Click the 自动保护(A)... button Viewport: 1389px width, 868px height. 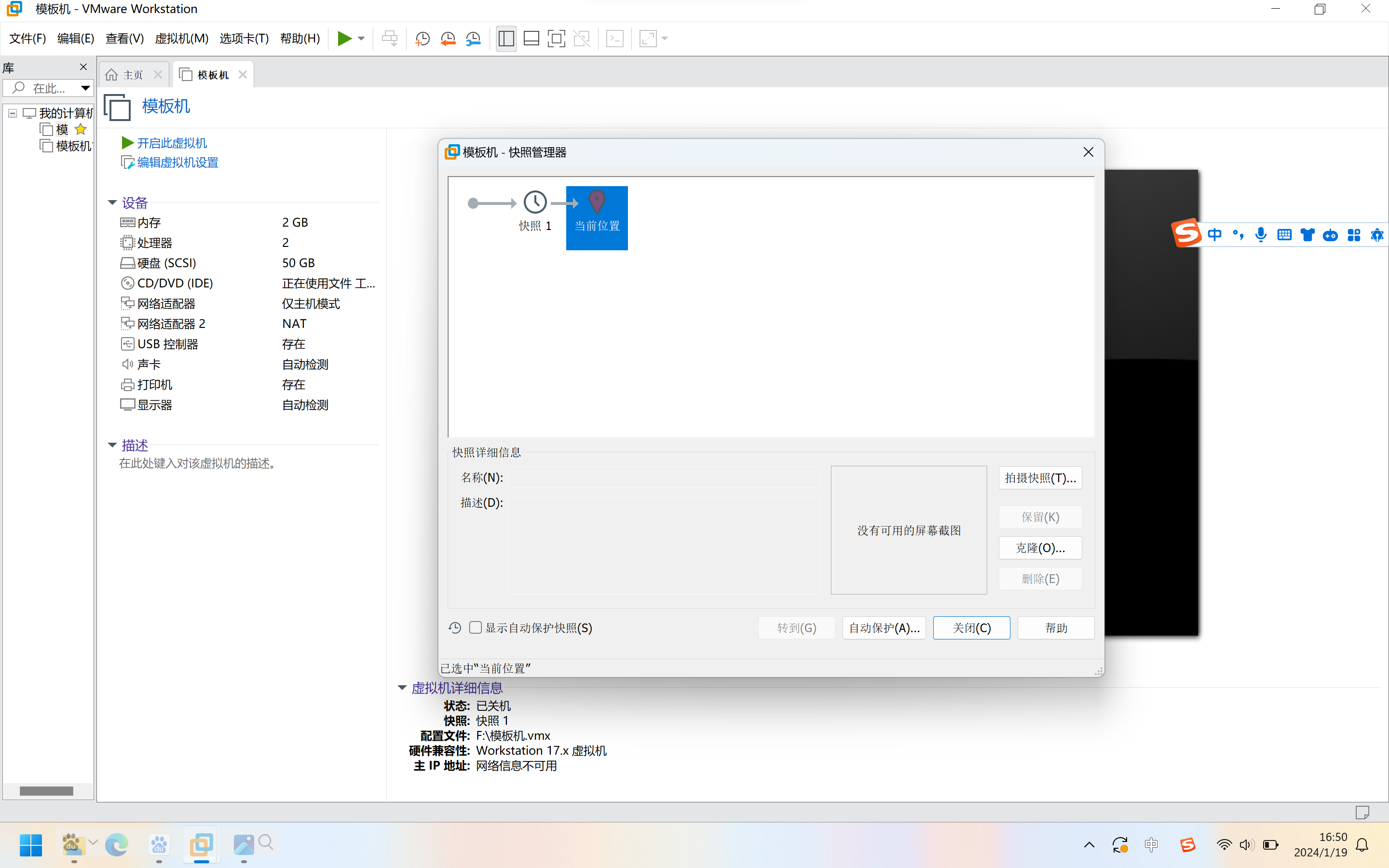tap(884, 628)
